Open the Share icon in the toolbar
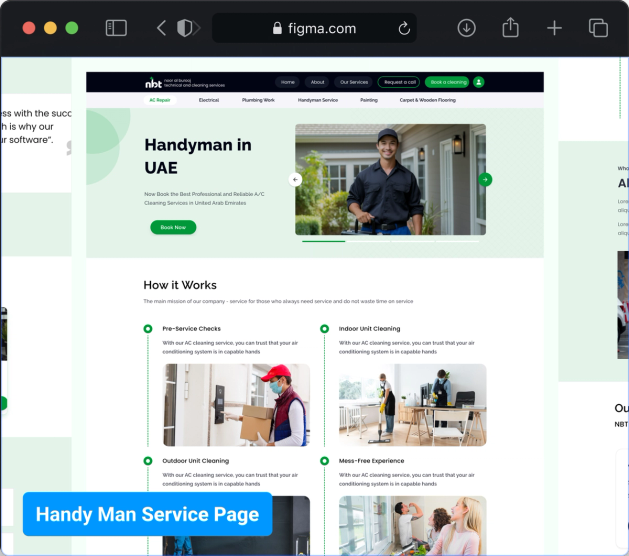The height and width of the screenshot is (556, 629). 510,27
